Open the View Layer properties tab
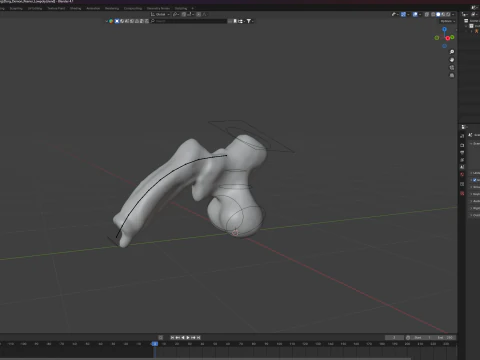The height and width of the screenshot is (360, 480). pyautogui.click(x=462, y=160)
